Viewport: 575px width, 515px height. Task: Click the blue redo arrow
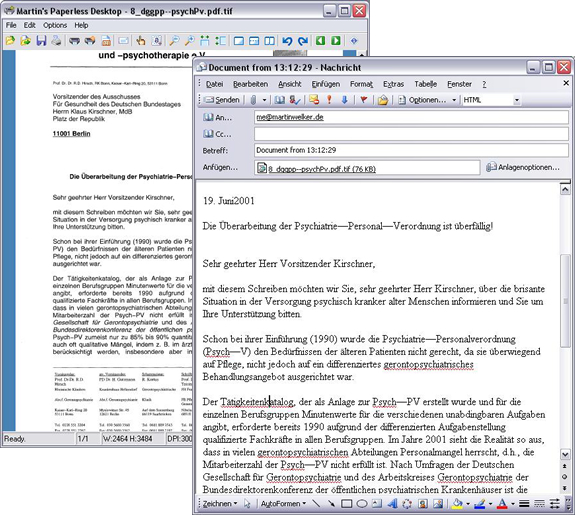point(303,41)
